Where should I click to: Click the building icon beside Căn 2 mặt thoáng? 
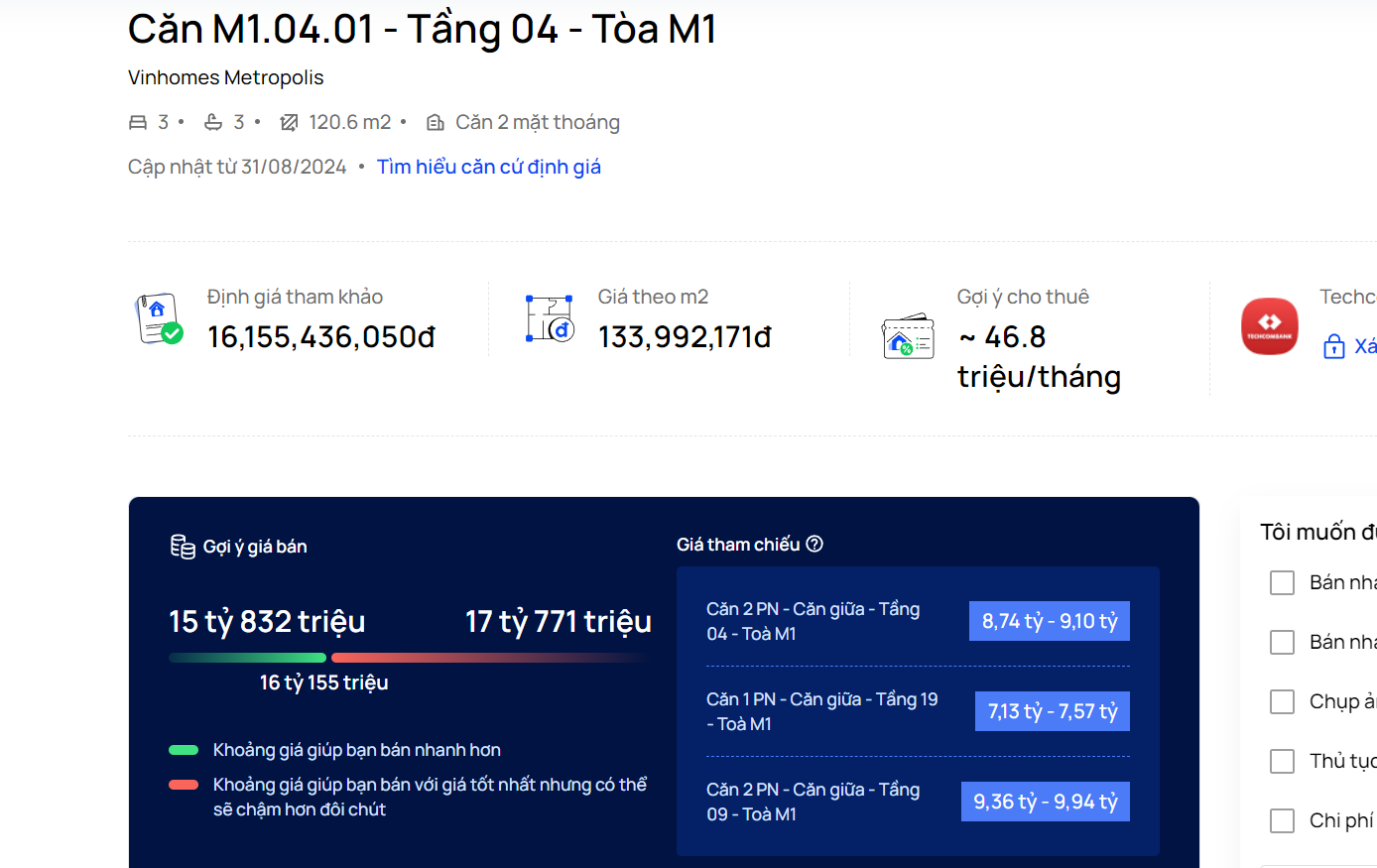click(x=435, y=122)
